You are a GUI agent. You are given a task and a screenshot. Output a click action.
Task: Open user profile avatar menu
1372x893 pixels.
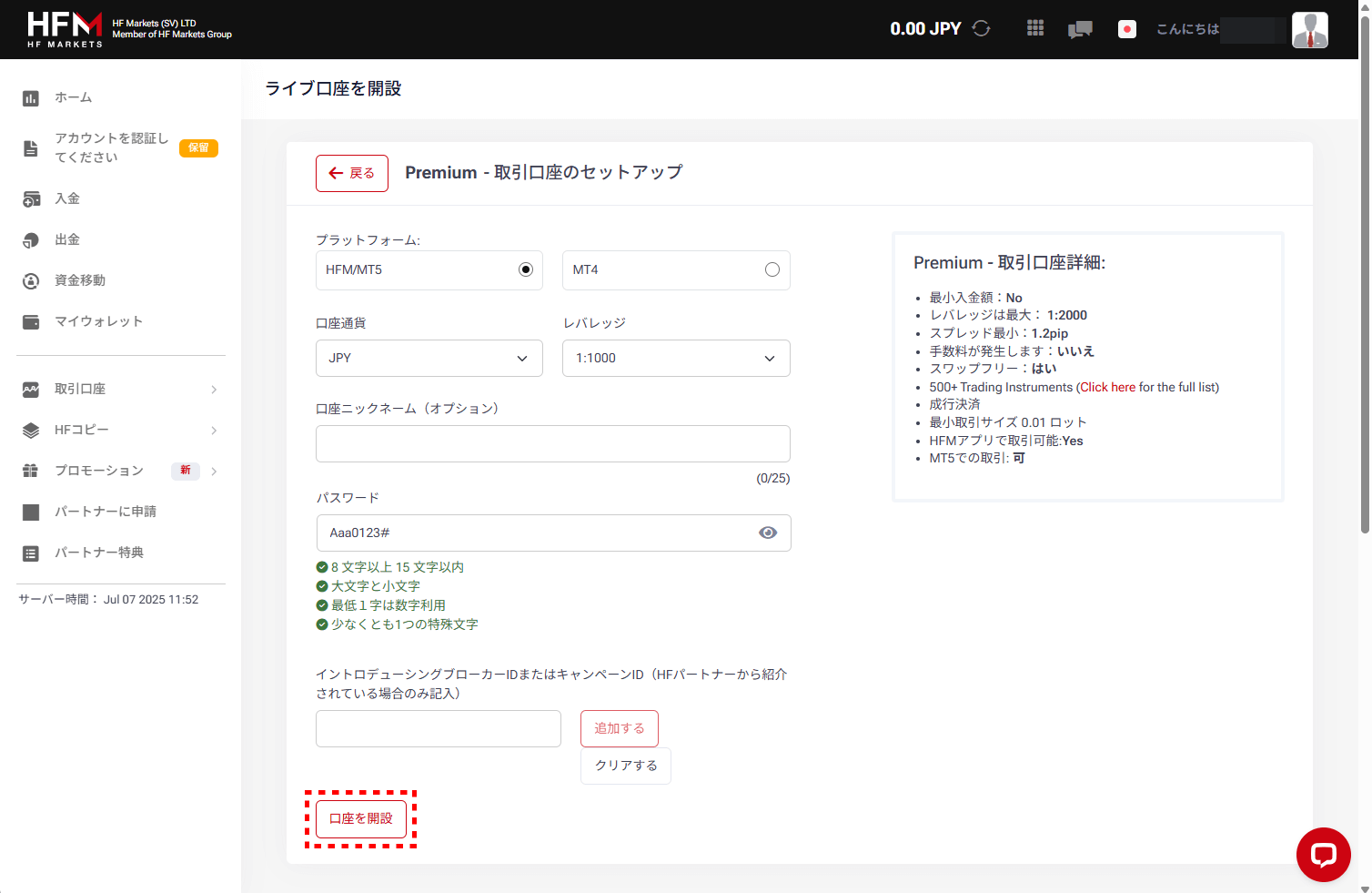pos(1310,30)
